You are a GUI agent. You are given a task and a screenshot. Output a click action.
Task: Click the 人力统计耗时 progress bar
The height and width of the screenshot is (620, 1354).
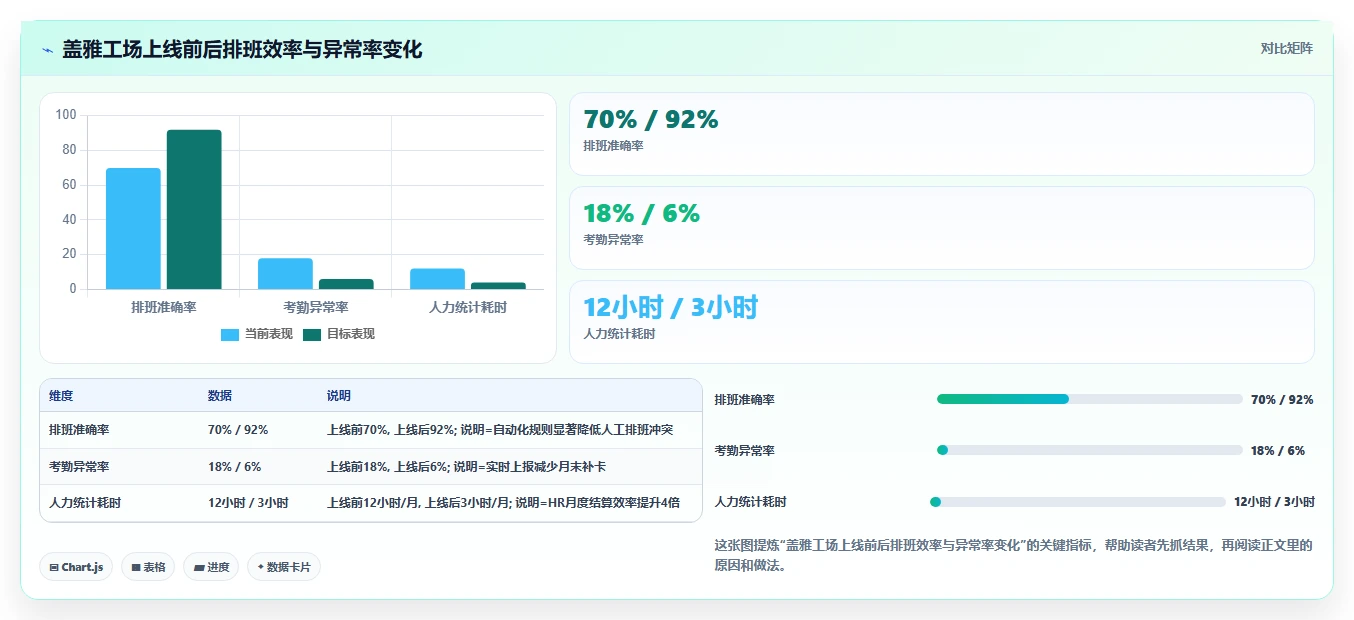click(1078, 502)
